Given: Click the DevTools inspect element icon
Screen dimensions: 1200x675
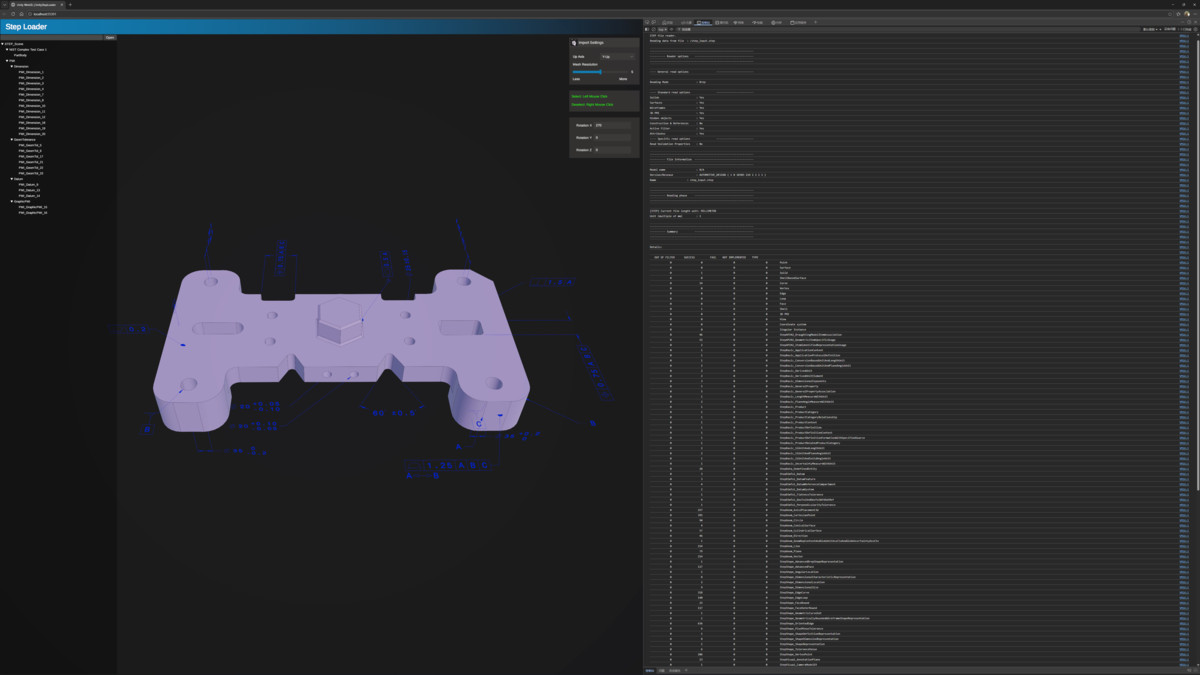Looking at the screenshot, I should 648,22.
